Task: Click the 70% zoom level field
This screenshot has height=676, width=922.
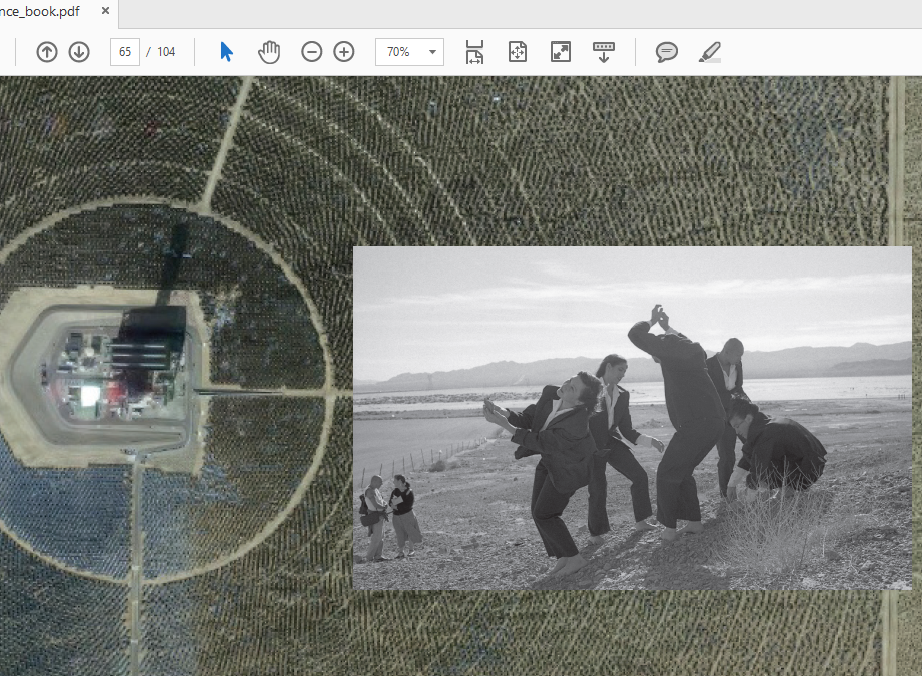Action: pos(400,52)
